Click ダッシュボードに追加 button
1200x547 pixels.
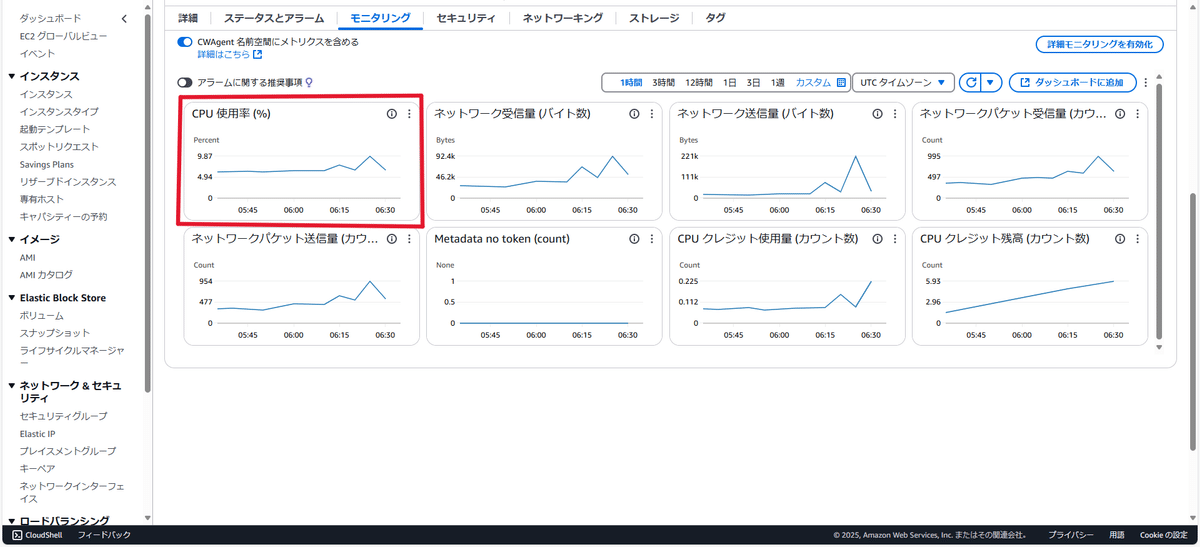[1072, 83]
